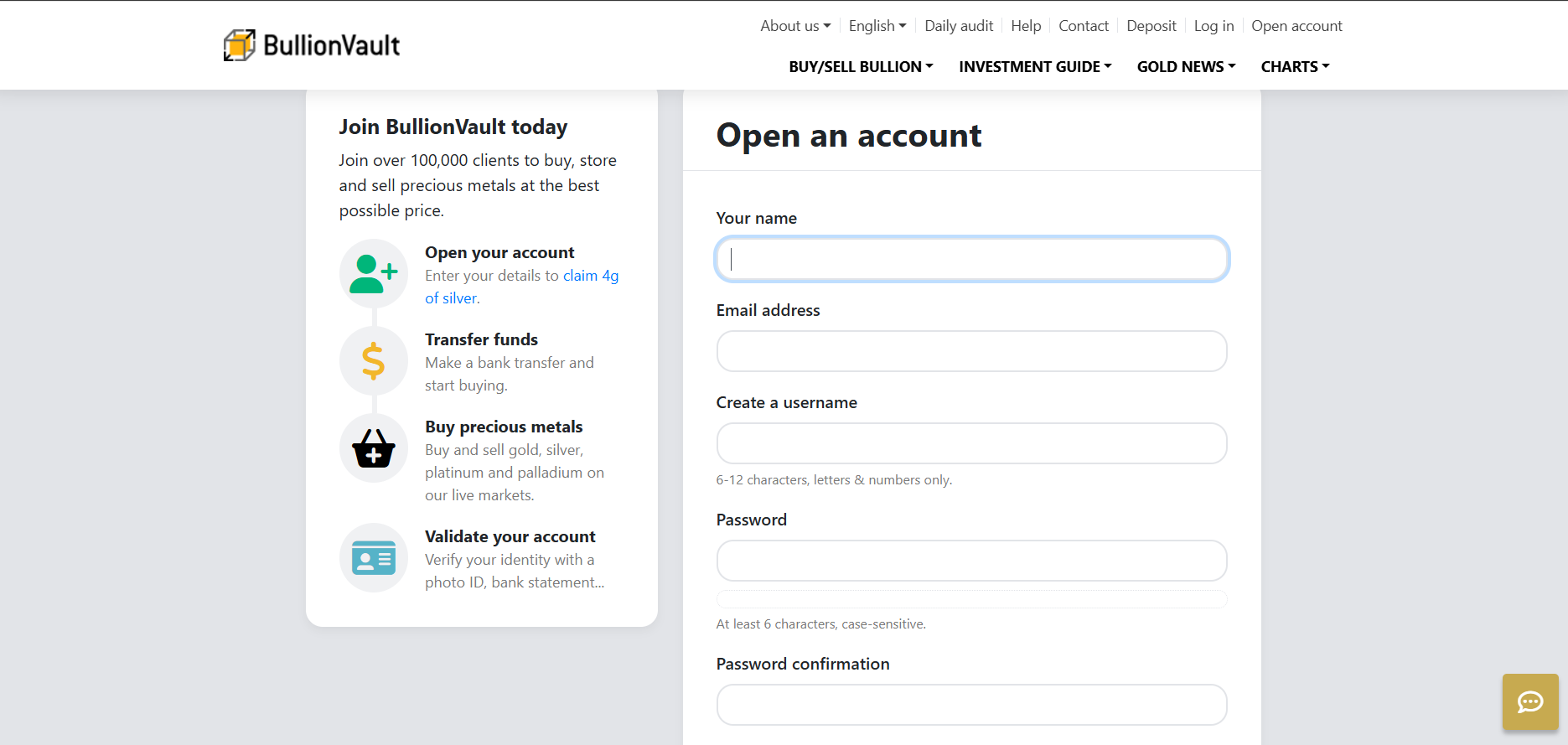
Task: Click the Transfer funds step title
Action: point(481,339)
